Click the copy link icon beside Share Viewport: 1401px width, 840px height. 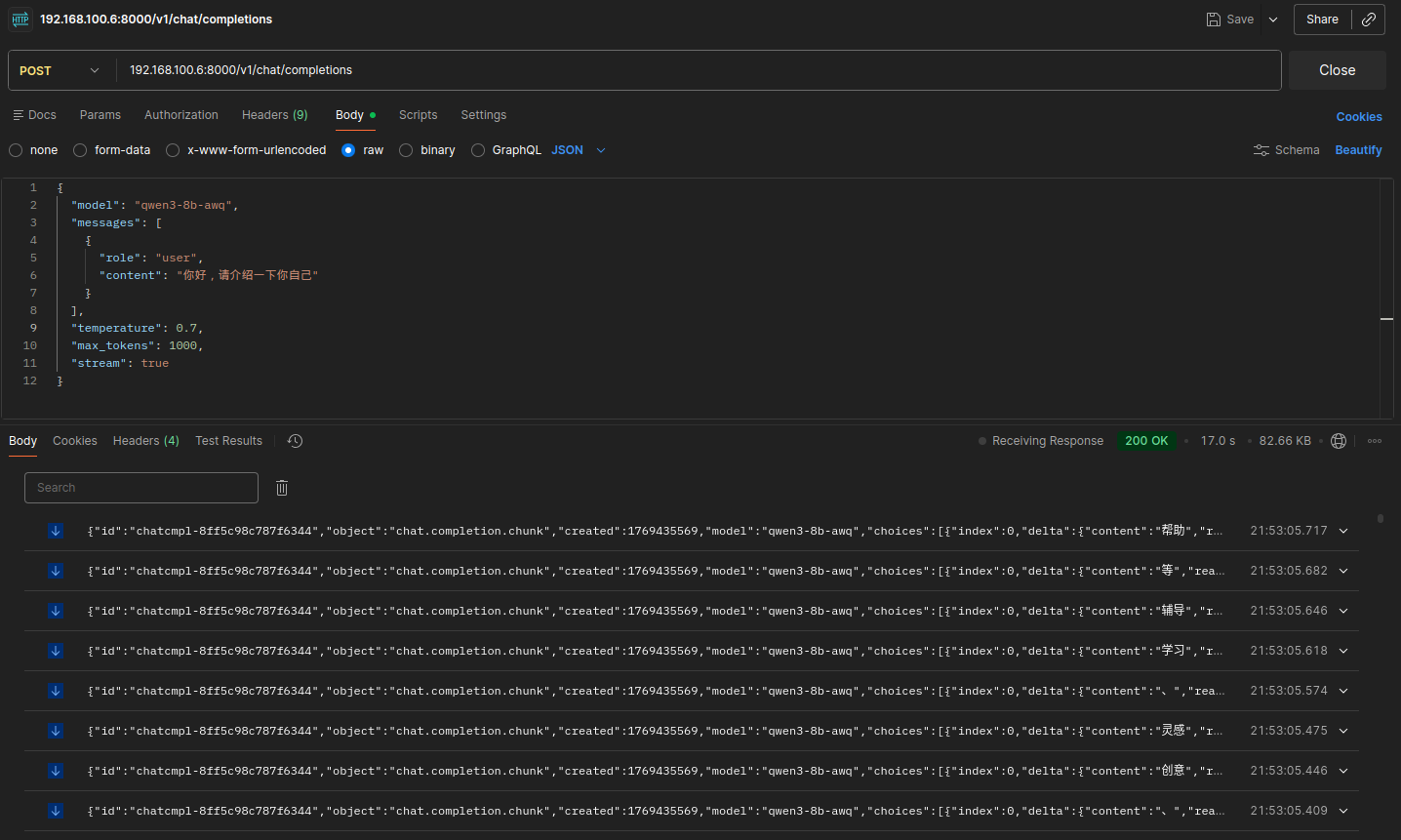1369,20
